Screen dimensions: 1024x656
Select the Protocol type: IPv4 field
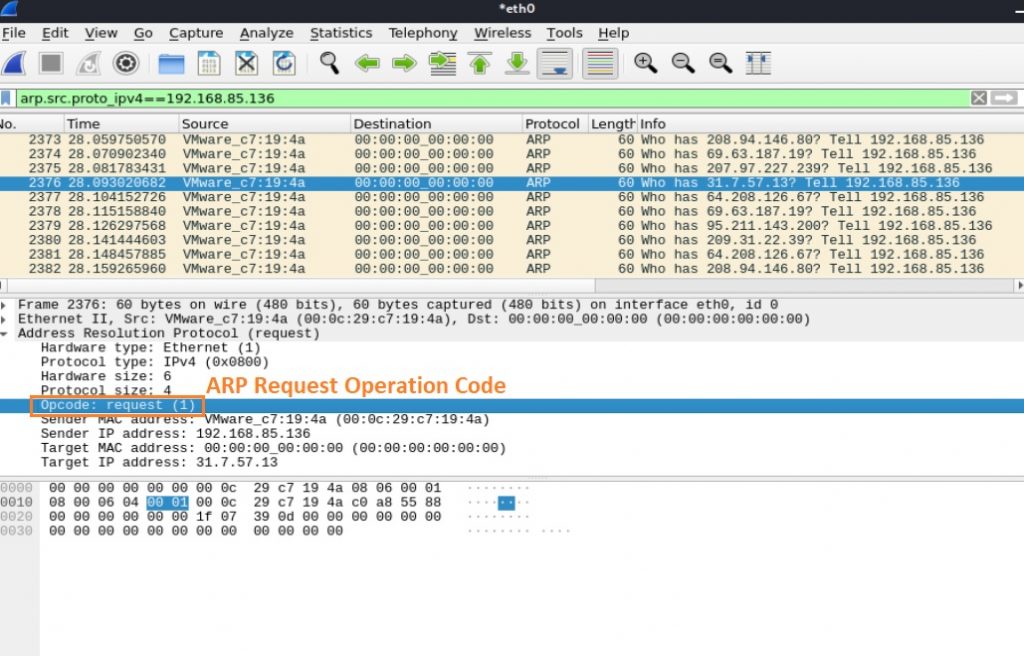(x=154, y=362)
